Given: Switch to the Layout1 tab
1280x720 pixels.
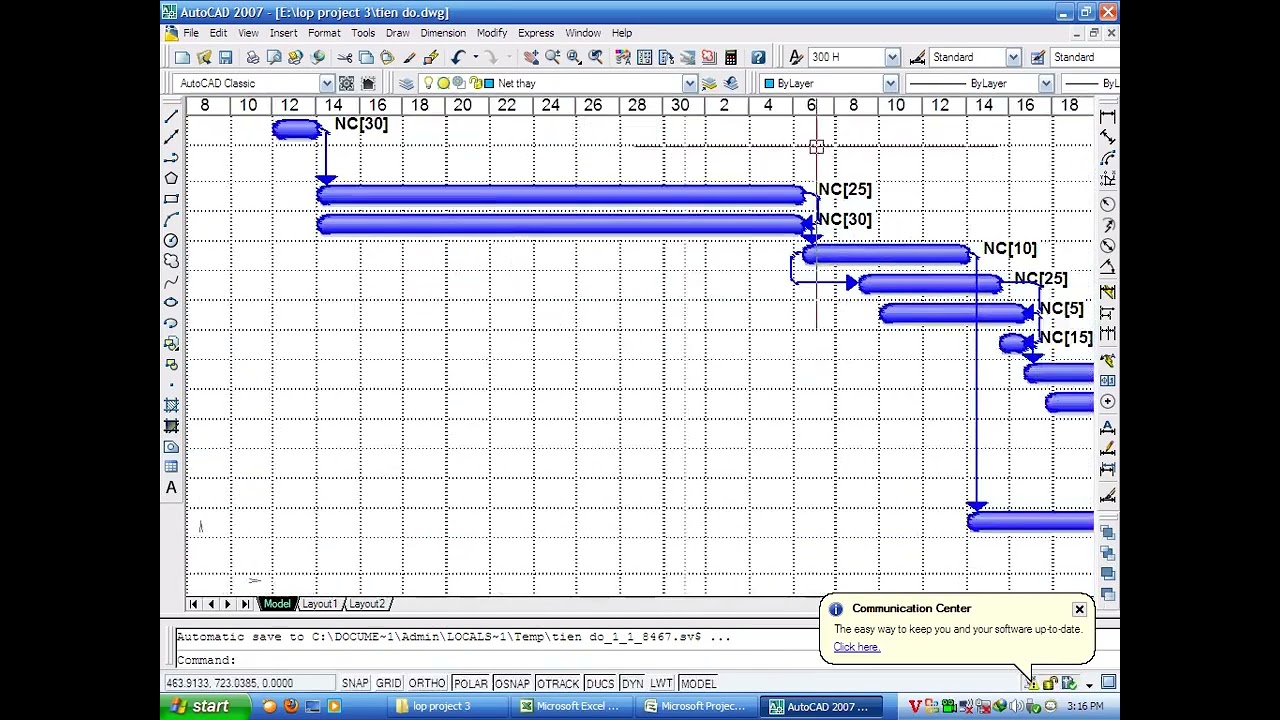Looking at the screenshot, I should [x=320, y=604].
